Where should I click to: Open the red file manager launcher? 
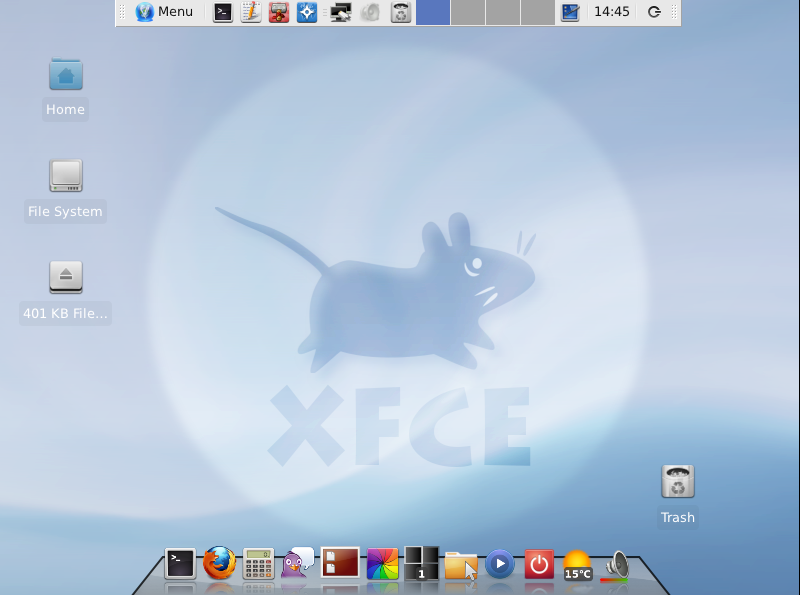tap(279, 12)
